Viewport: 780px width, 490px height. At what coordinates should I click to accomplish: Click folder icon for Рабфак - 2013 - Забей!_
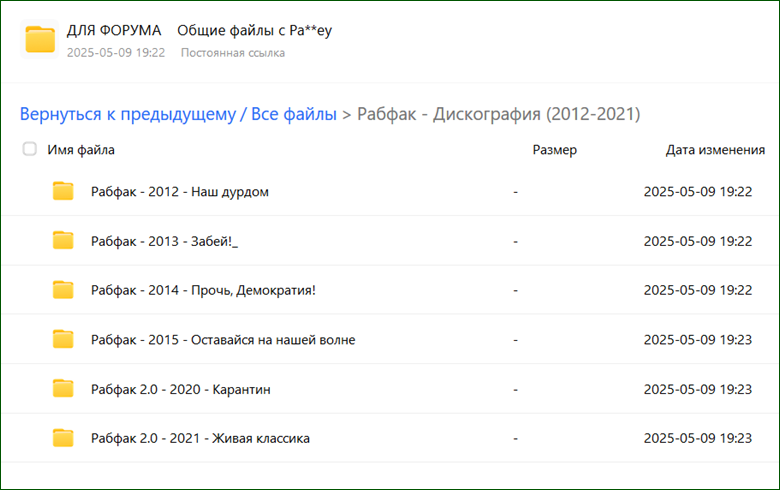point(63,240)
